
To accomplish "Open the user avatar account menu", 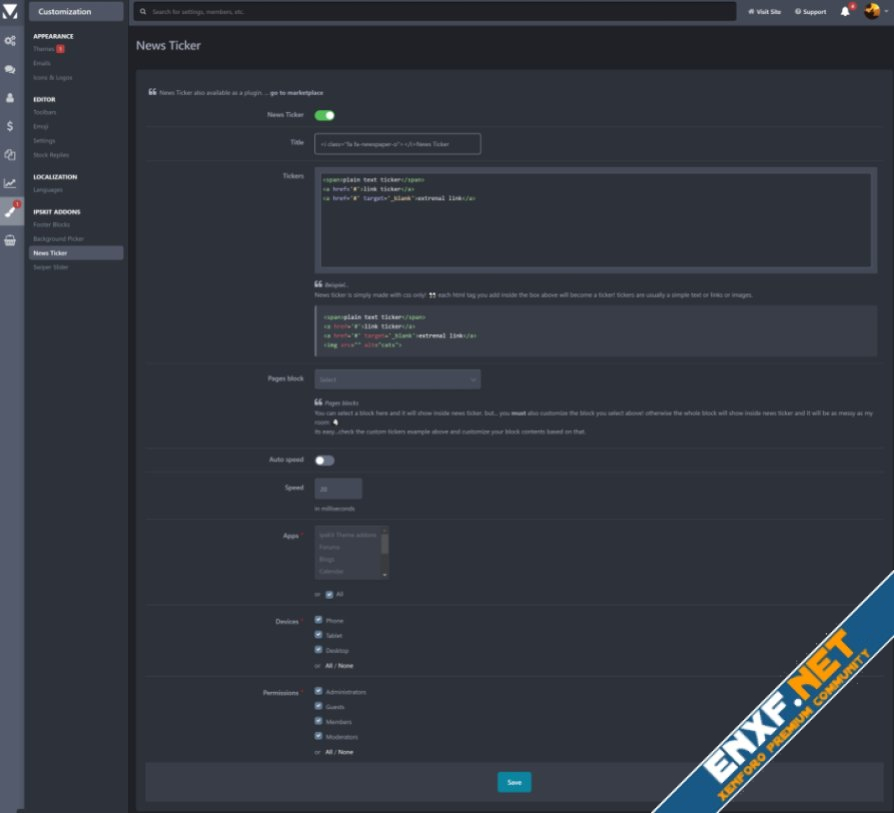I will tap(874, 12).
